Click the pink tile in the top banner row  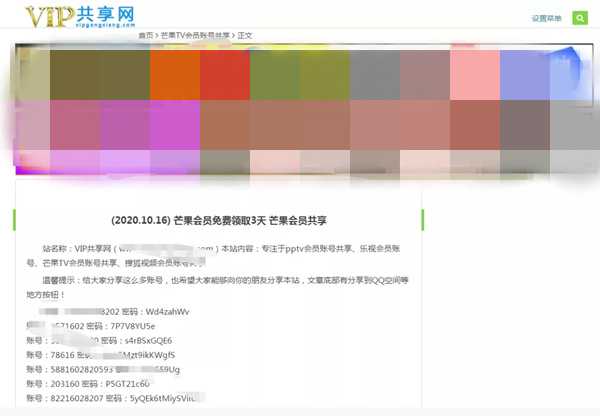(x=474, y=72)
